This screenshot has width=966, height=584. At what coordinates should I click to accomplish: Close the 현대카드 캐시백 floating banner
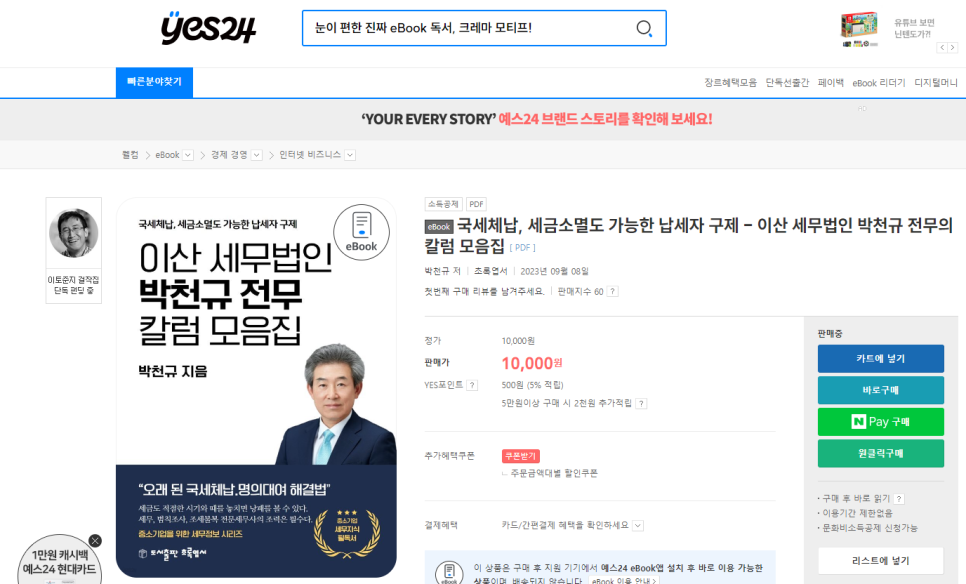[95, 541]
